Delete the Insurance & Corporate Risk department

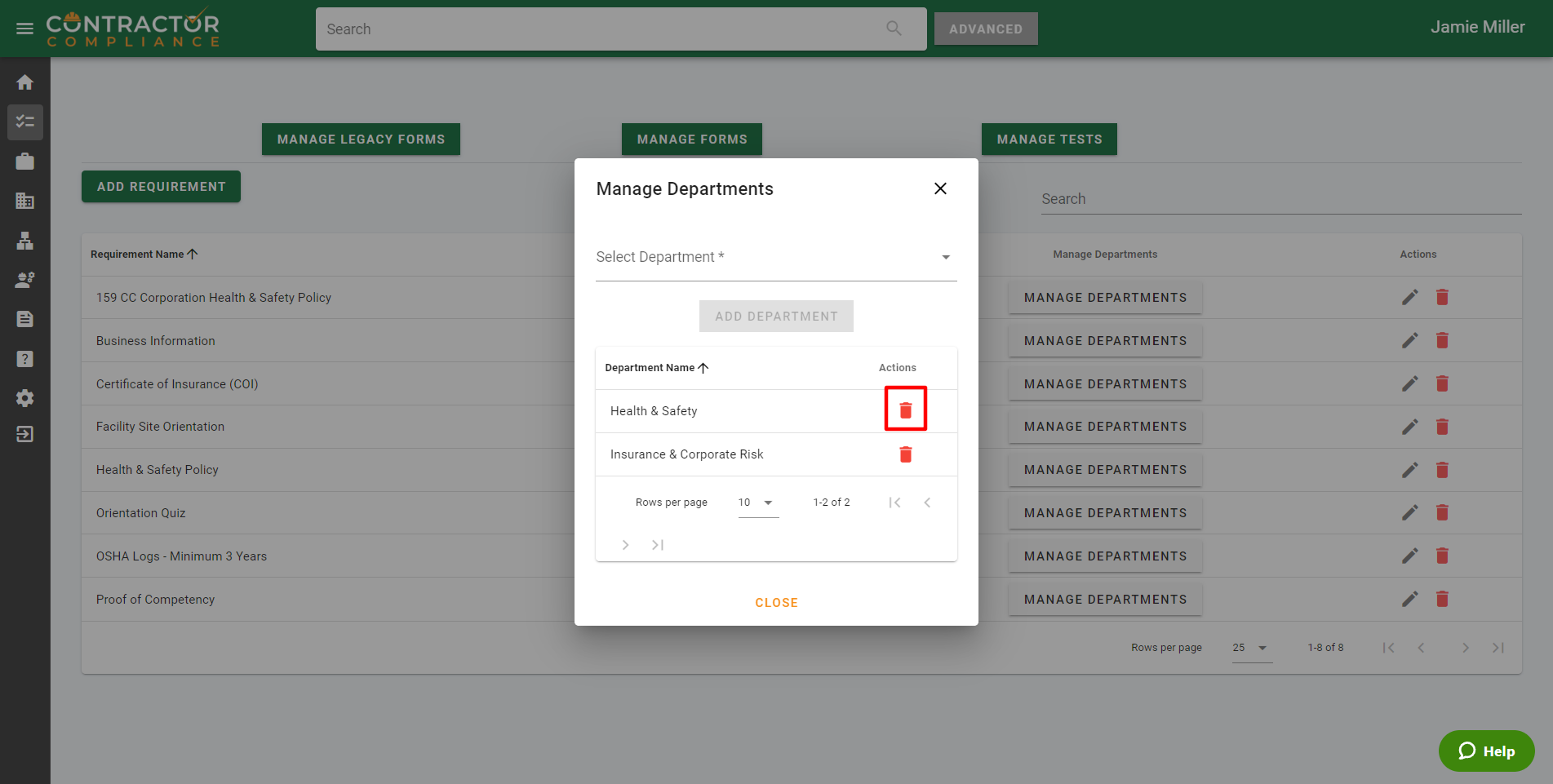(905, 454)
